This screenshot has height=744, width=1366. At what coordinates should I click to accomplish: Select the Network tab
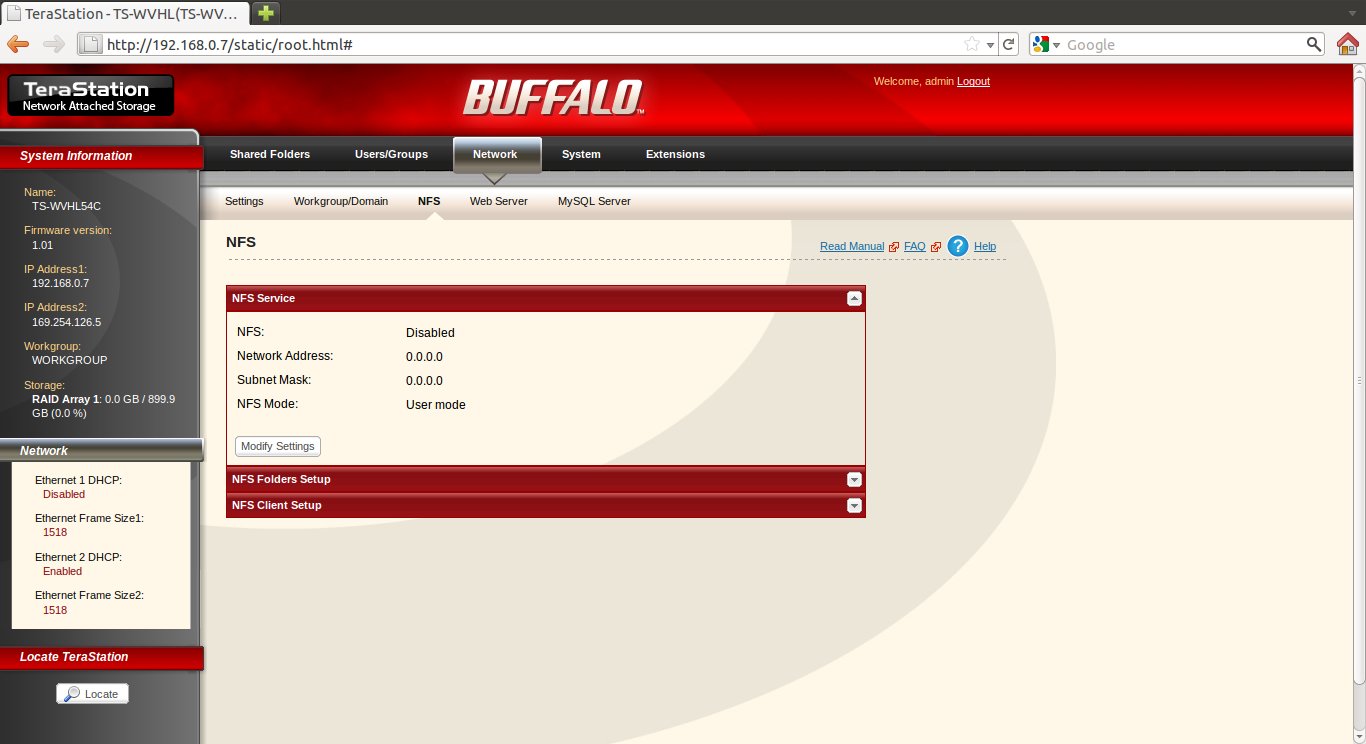(x=496, y=154)
